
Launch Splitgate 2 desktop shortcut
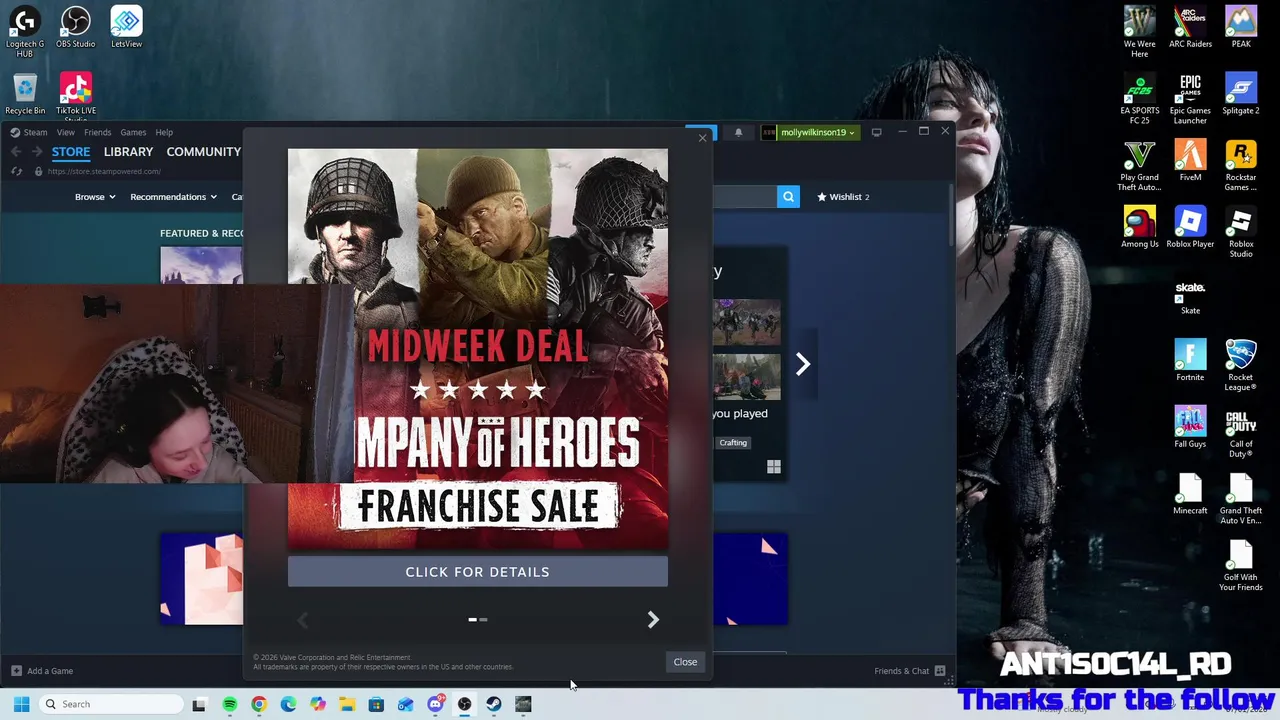pyautogui.click(x=1241, y=94)
